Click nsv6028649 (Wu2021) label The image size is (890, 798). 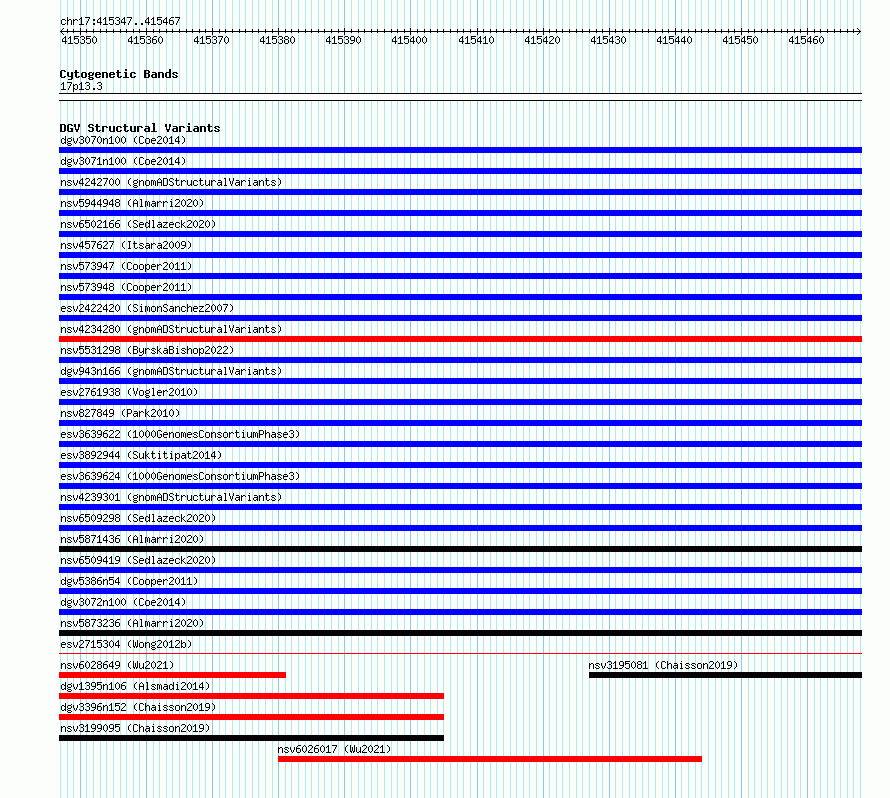click(117, 665)
